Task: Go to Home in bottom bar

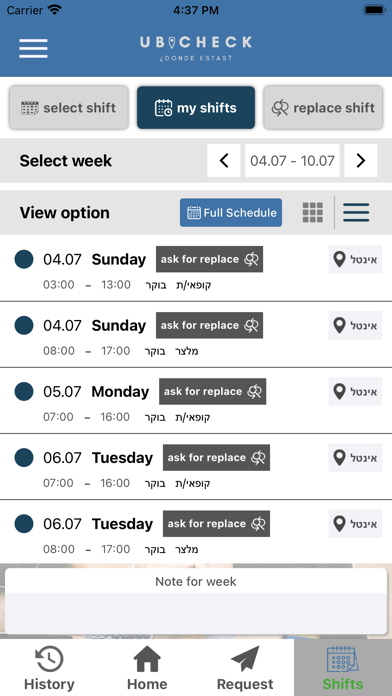Action: coord(147,668)
